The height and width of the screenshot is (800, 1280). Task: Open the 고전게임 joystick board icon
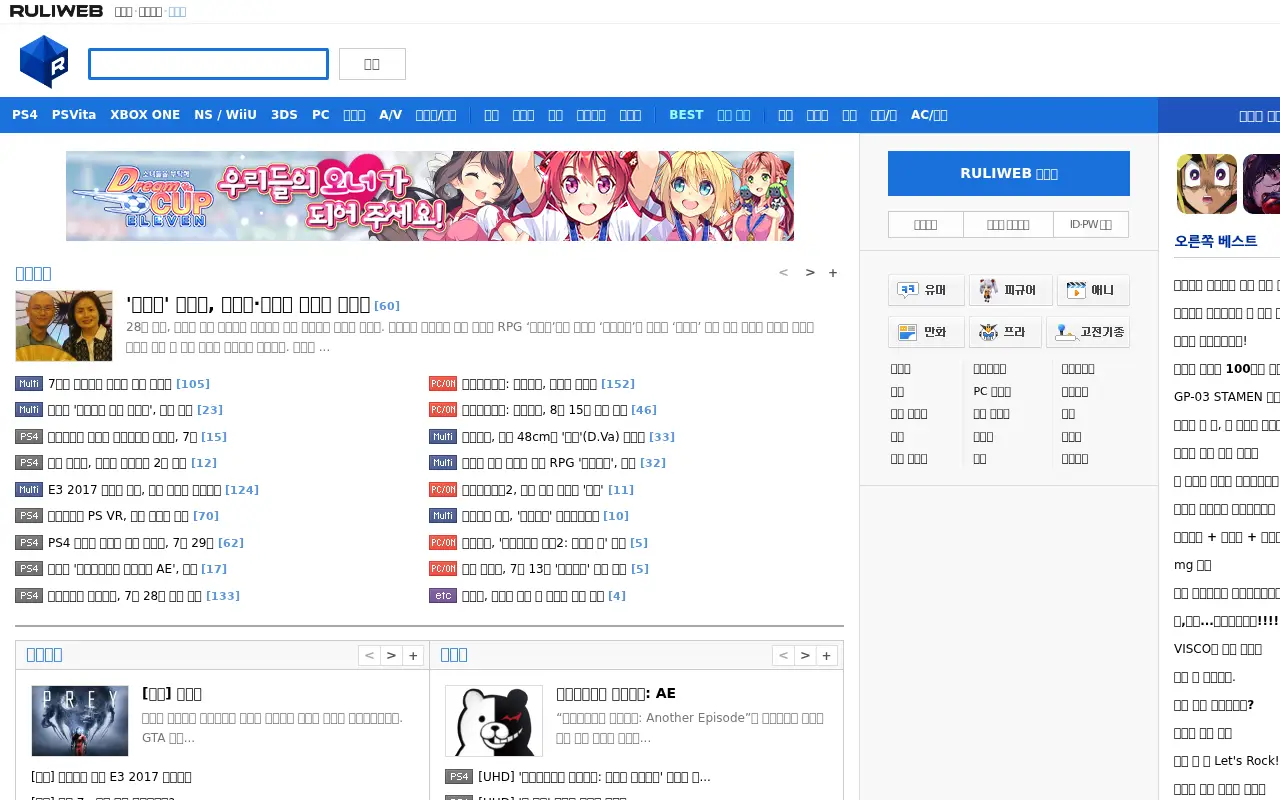click(1088, 332)
